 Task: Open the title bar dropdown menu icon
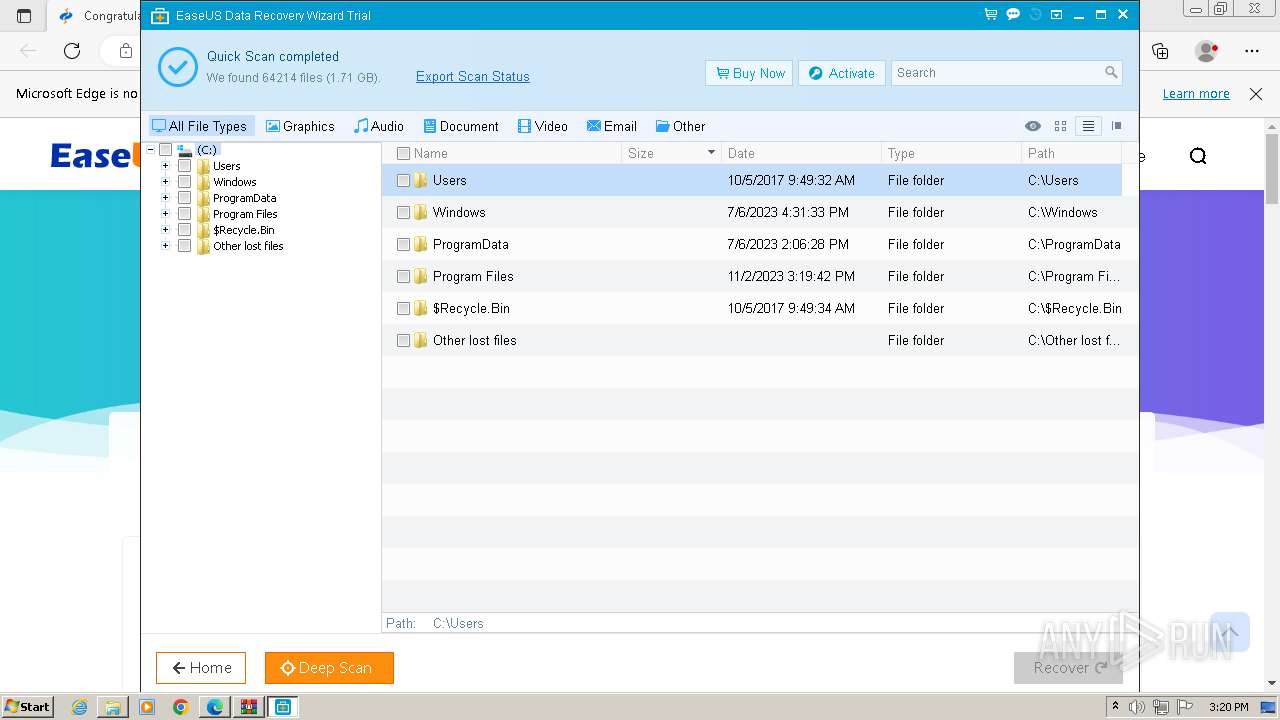[1057, 15]
